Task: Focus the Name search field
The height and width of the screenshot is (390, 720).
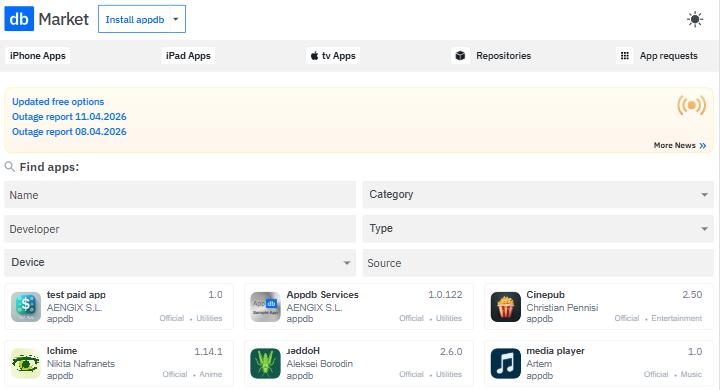Action: (180, 194)
